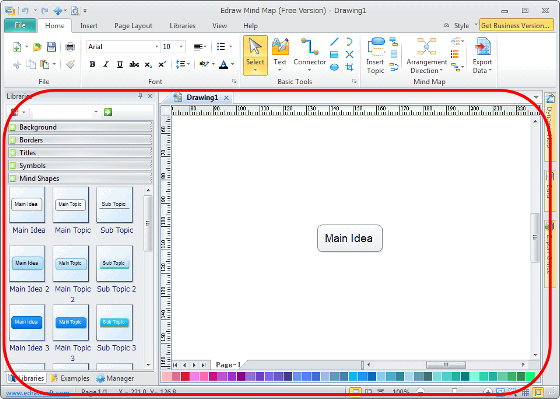Click the Undo arrow in title bar
Screen dimensions: 560x399
click(26, 10)
